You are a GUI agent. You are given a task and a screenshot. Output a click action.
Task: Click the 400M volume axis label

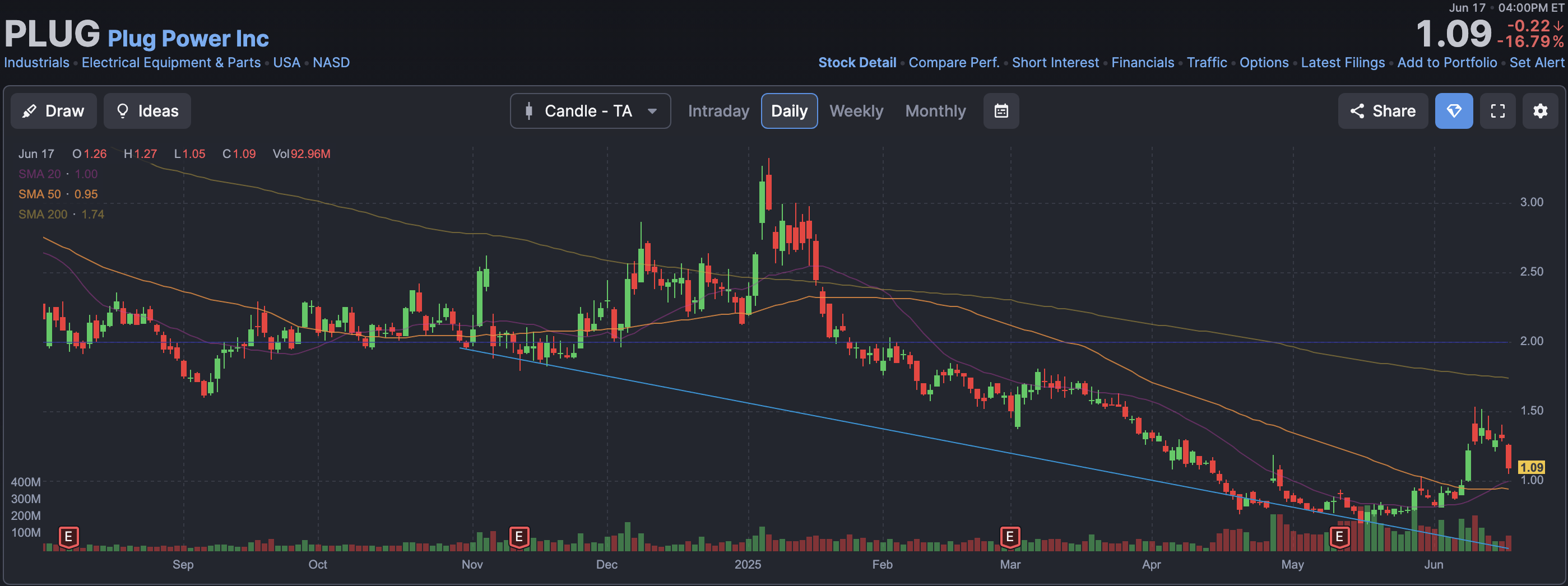coord(26,482)
